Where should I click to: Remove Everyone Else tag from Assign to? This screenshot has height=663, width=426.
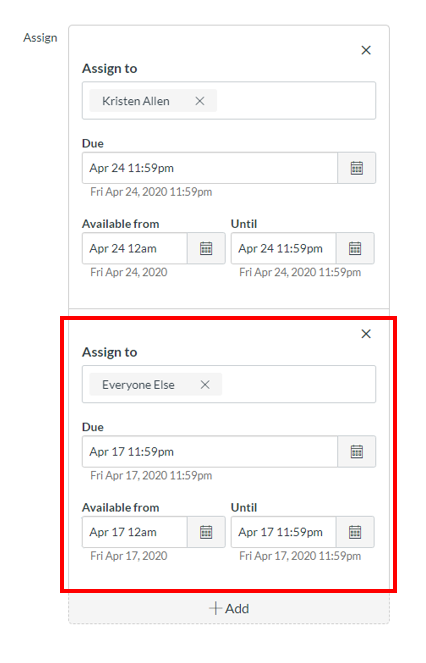coord(205,385)
